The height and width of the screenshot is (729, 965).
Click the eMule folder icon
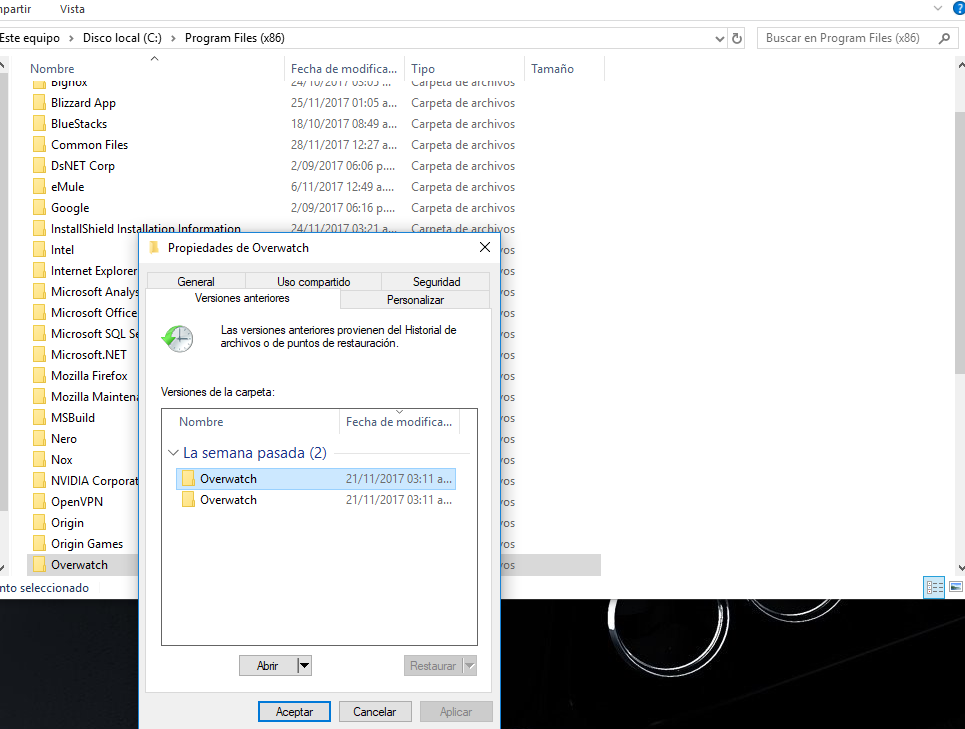39,186
